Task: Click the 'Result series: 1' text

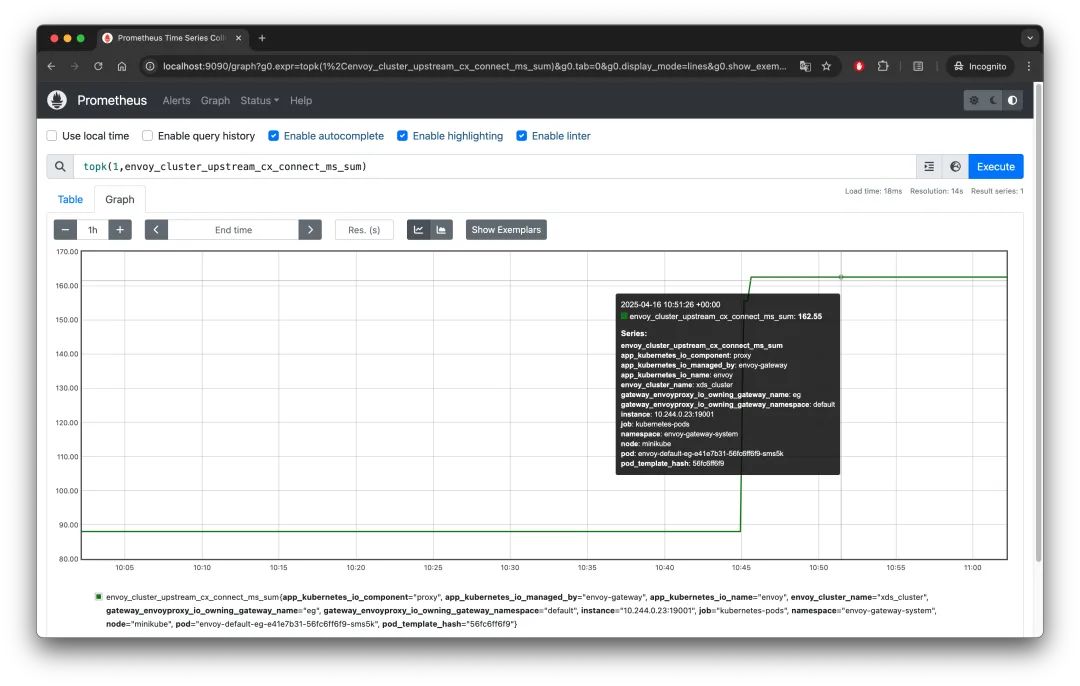Action: [x=997, y=191]
